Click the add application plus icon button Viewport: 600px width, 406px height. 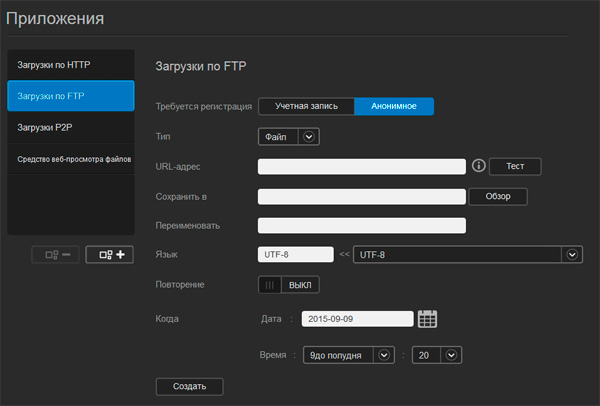pyautogui.click(x=109, y=255)
